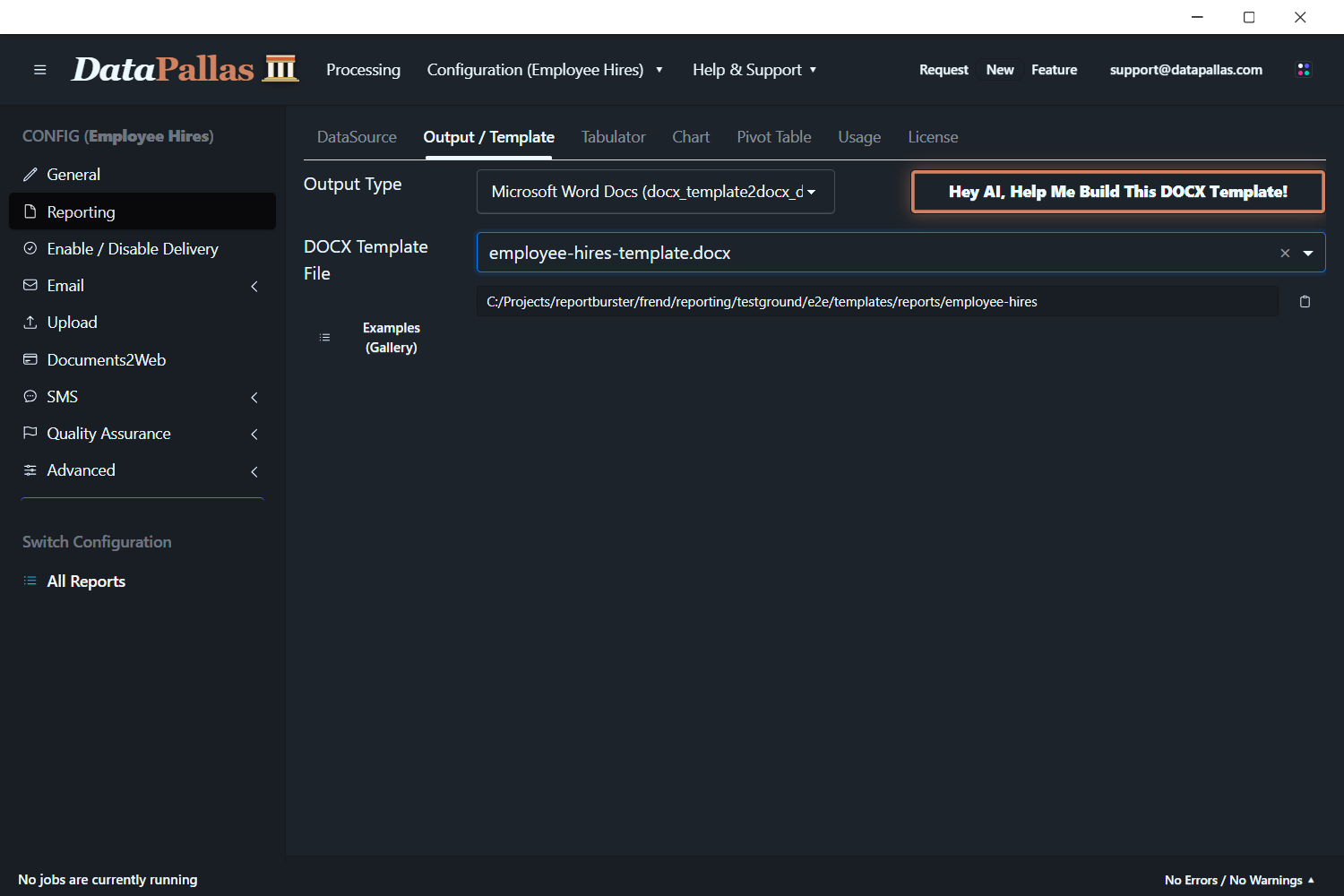Click the Documents2Web card icon

click(x=30, y=359)
